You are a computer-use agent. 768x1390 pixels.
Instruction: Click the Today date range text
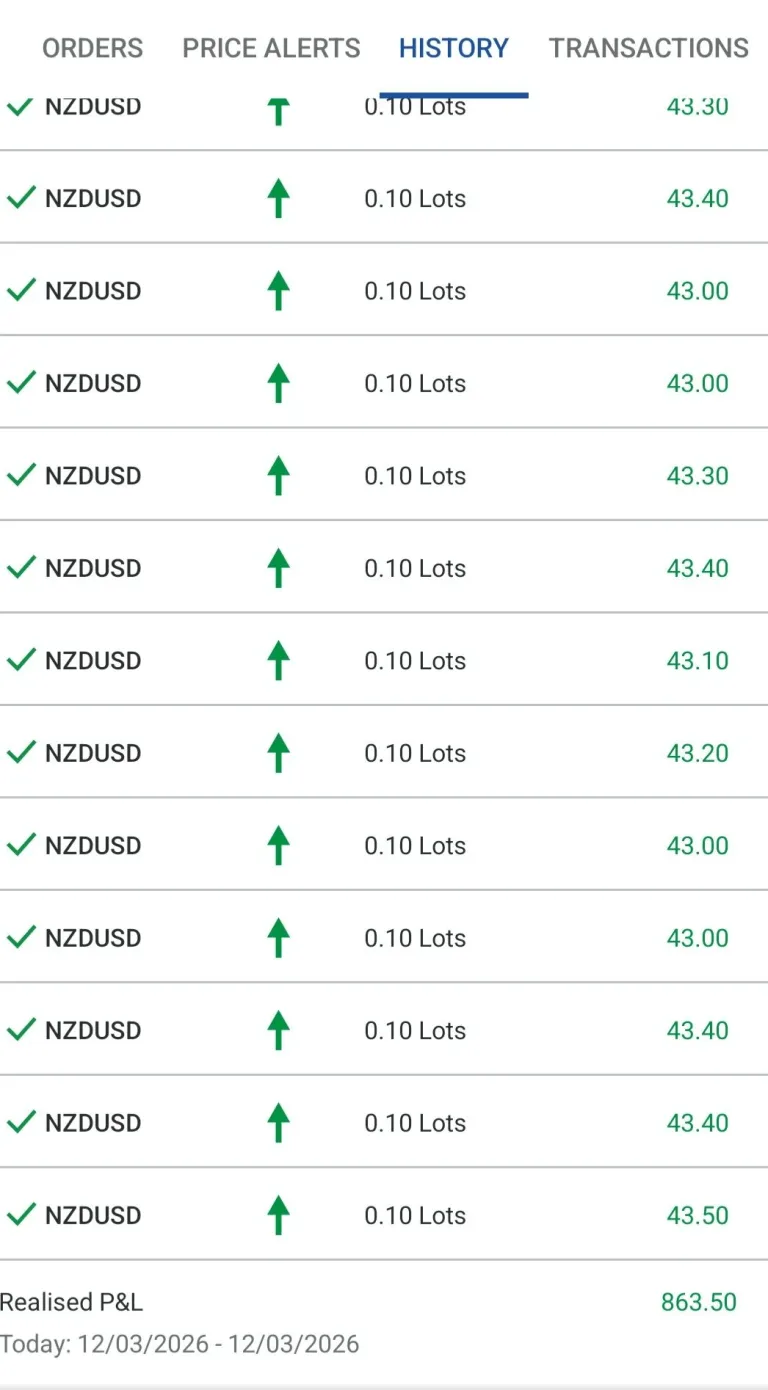pos(180,1343)
